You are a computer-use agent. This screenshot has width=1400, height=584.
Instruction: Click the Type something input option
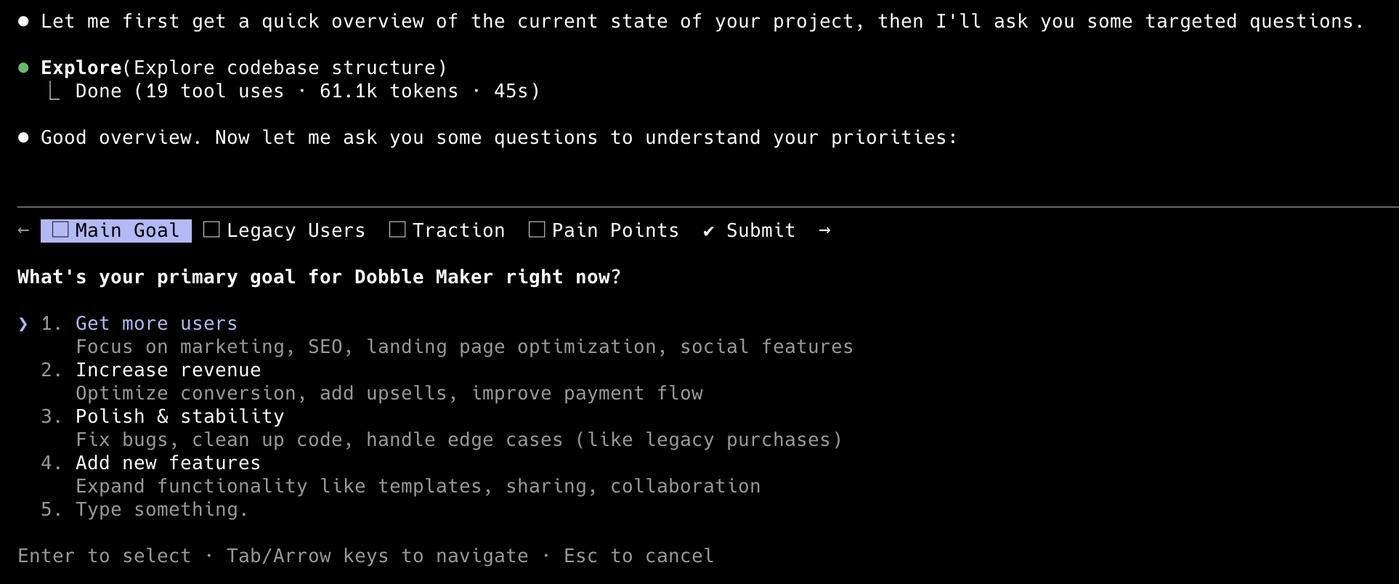pos(162,510)
